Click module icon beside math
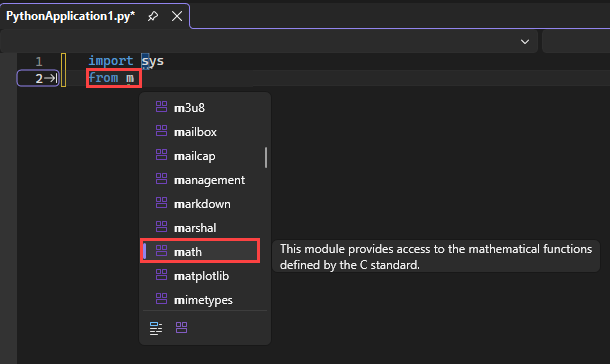Screen dimensions: 612x364 [161, 251]
